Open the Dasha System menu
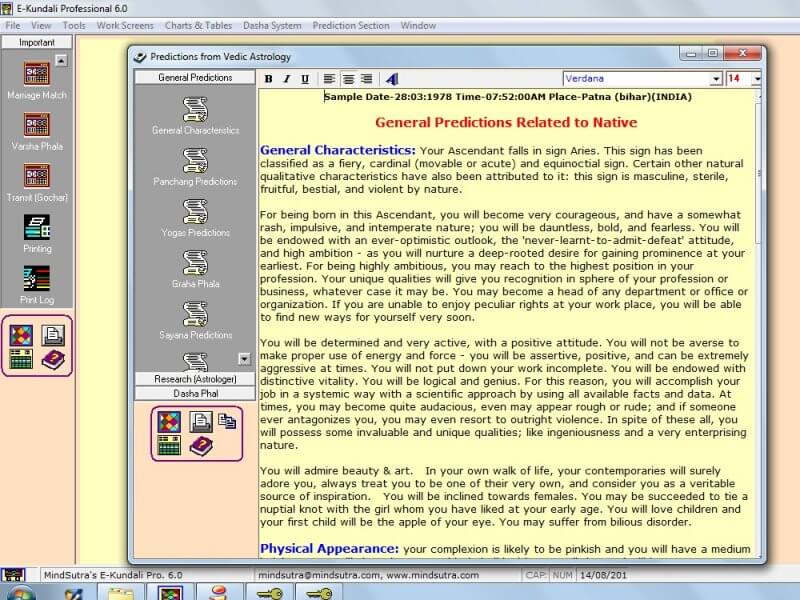The width and height of the screenshot is (800, 600). [272, 26]
